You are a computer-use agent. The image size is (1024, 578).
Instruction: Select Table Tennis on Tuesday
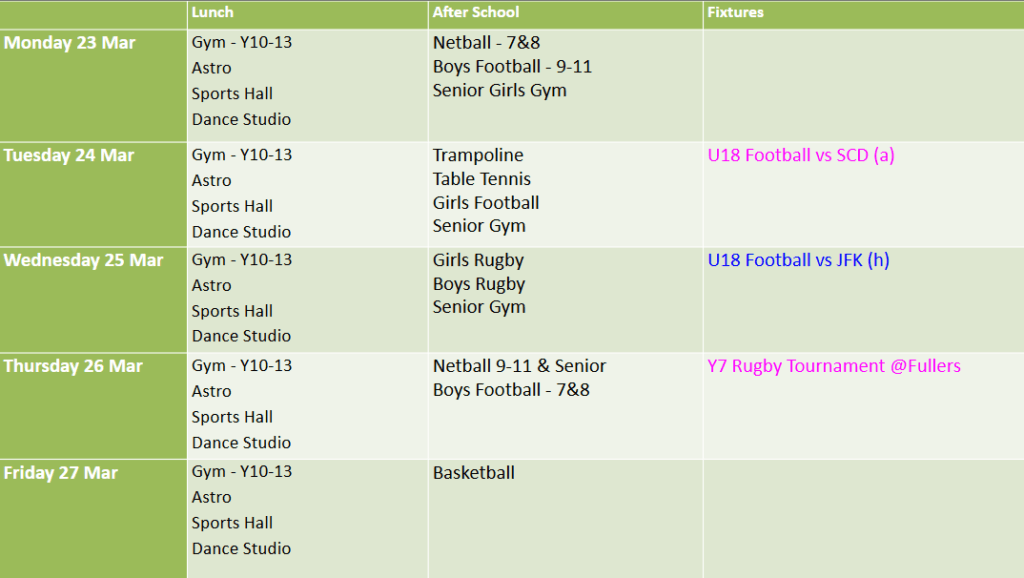[482, 179]
